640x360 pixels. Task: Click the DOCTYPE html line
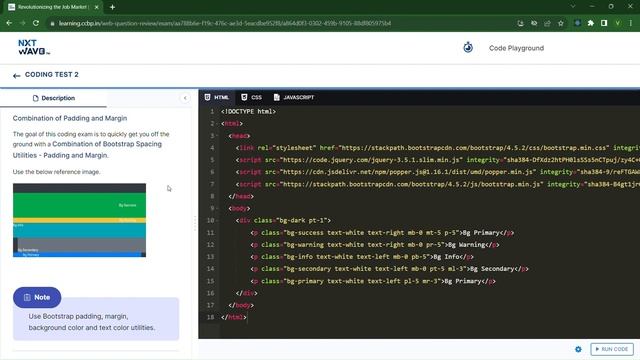point(248,111)
